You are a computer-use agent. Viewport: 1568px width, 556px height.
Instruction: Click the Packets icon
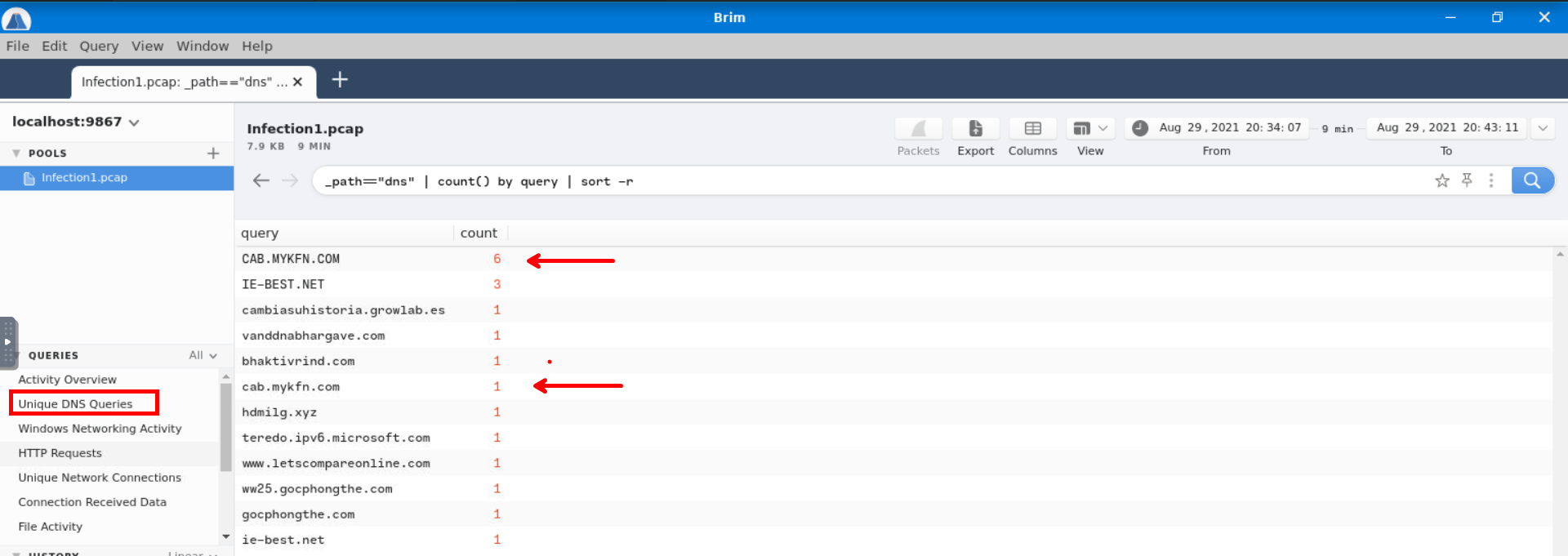pos(918,129)
